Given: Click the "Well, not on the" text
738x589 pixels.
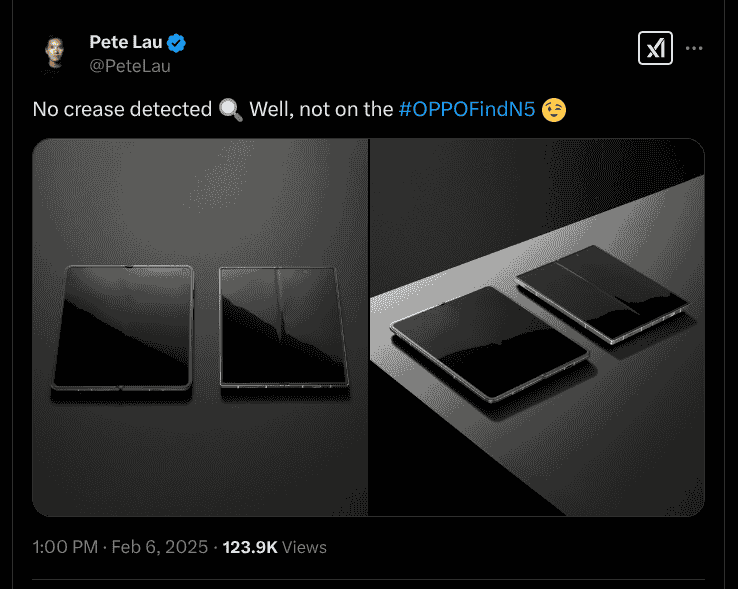Looking at the screenshot, I should point(320,109).
